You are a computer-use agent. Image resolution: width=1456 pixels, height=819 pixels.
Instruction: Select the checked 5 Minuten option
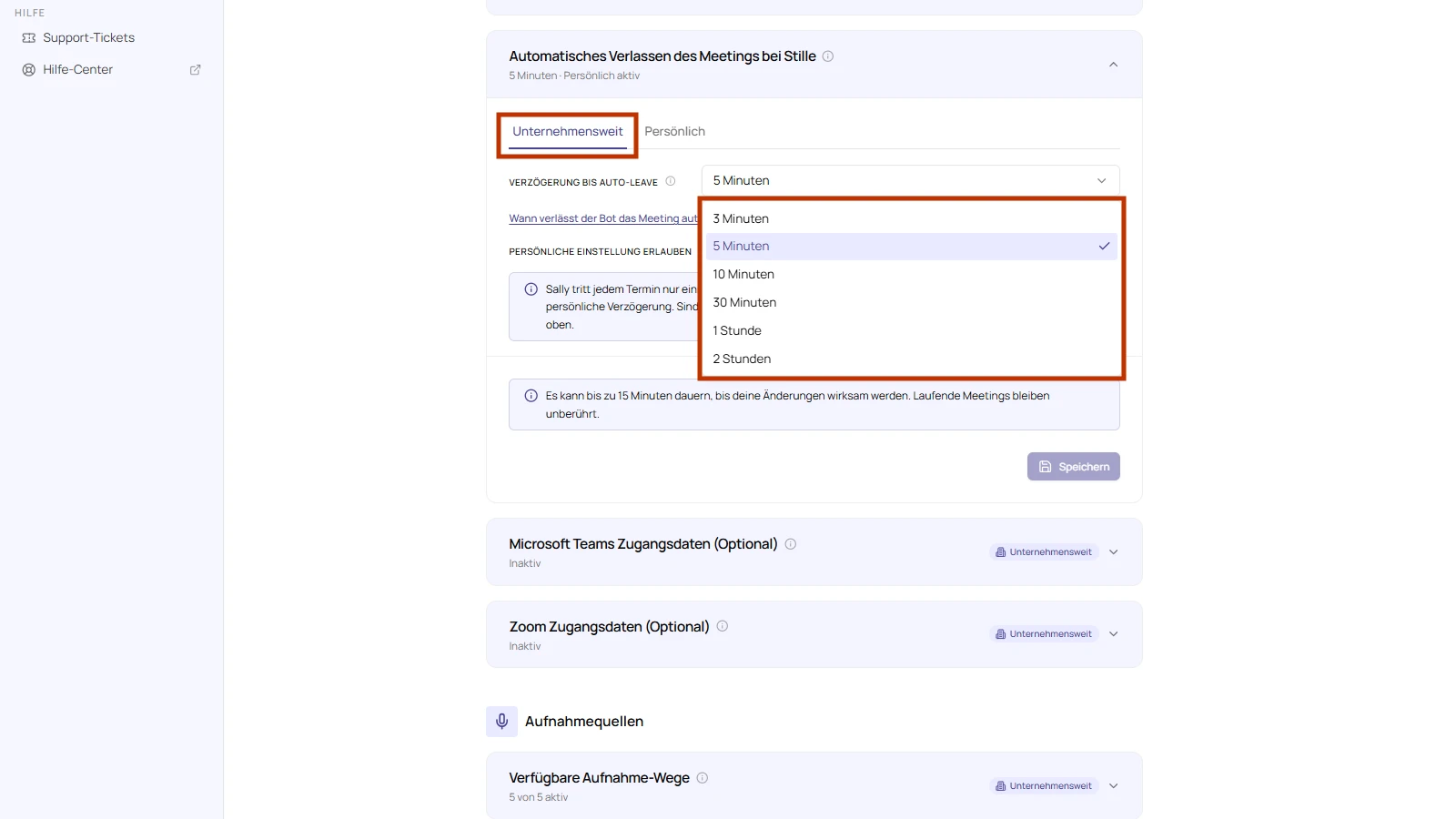911,247
